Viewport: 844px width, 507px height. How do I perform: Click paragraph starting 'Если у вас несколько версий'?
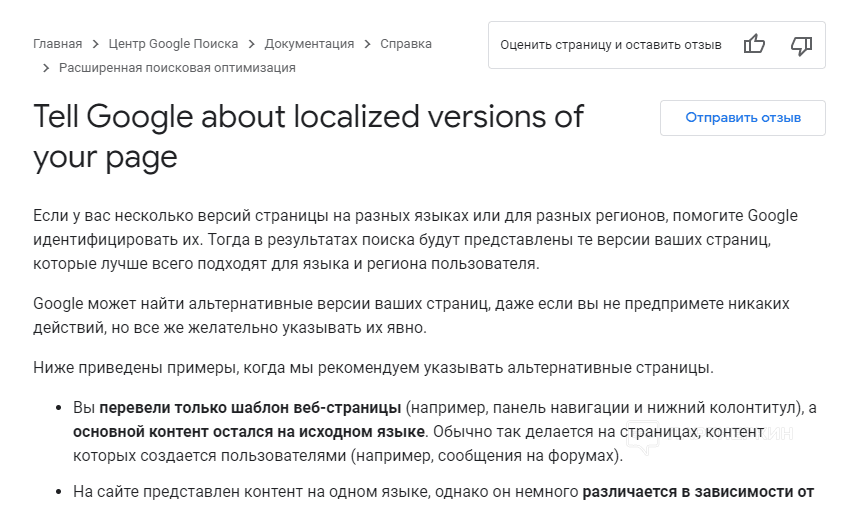[416, 240]
